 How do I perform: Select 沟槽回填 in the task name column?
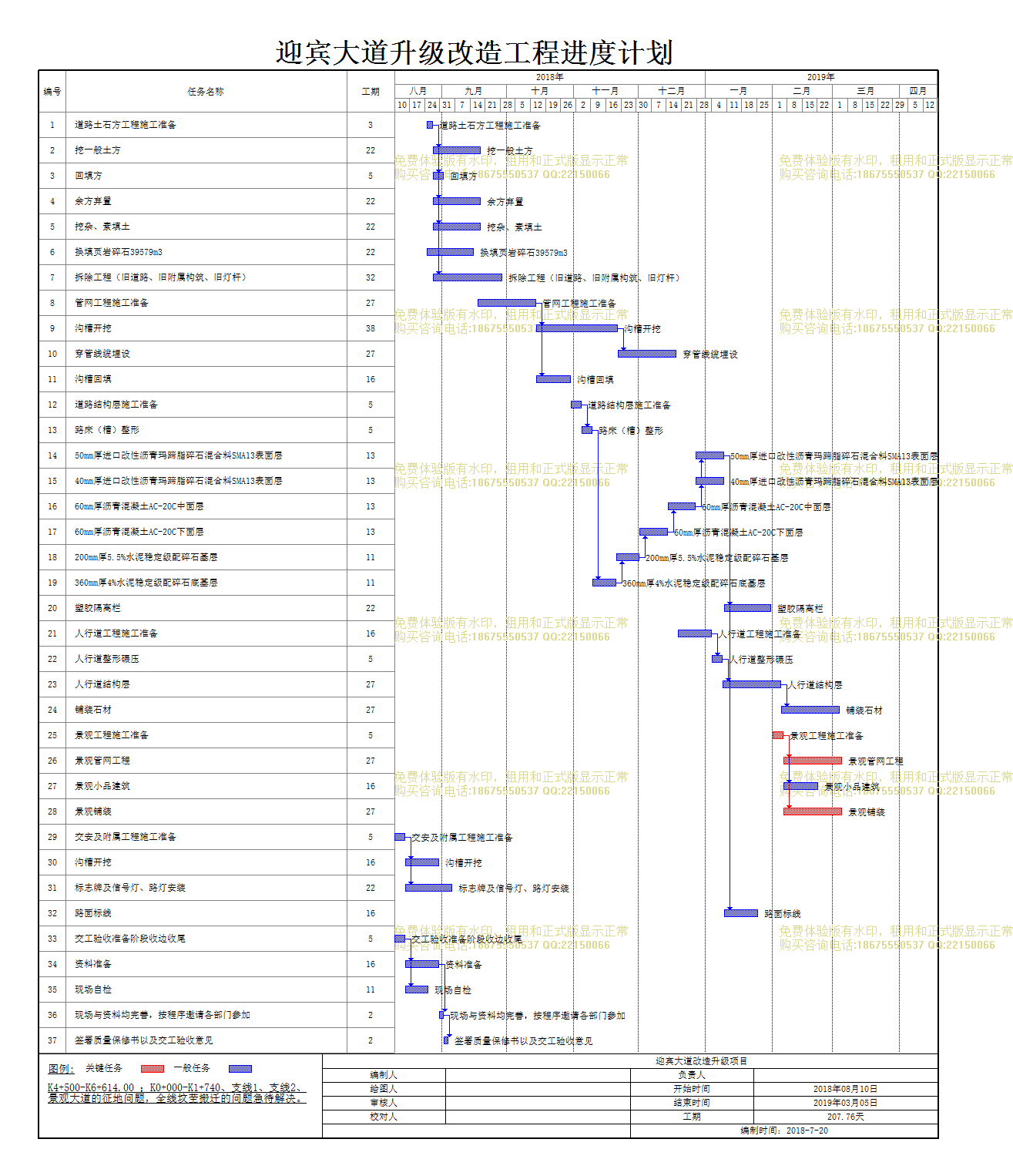coord(93,379)
